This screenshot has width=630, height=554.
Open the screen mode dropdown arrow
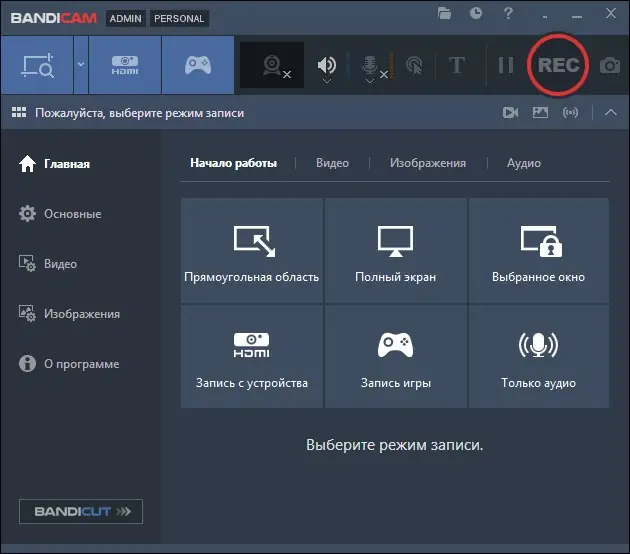click(81, 64)
